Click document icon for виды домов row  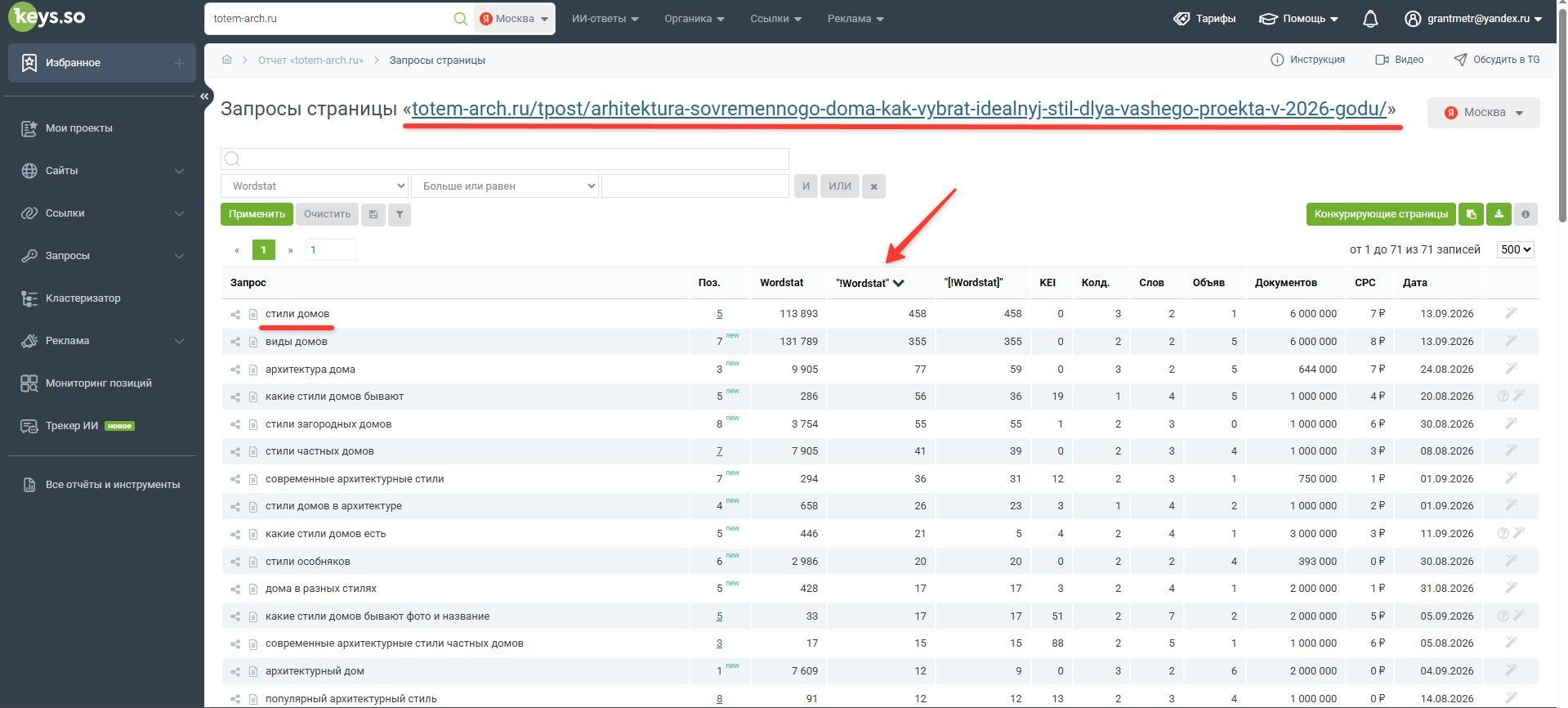253,343
